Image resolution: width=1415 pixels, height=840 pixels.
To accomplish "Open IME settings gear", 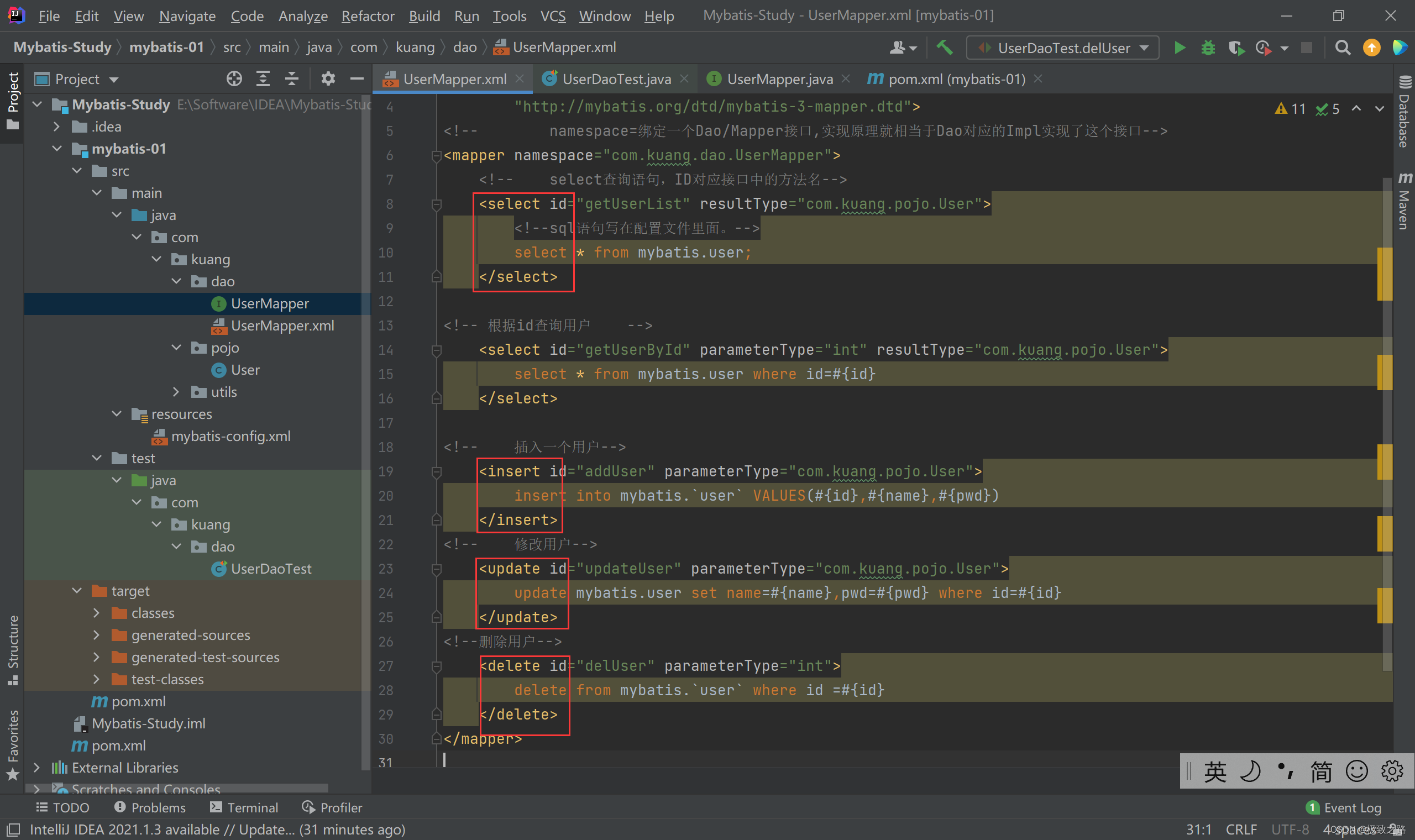I will click(1392, 771).
